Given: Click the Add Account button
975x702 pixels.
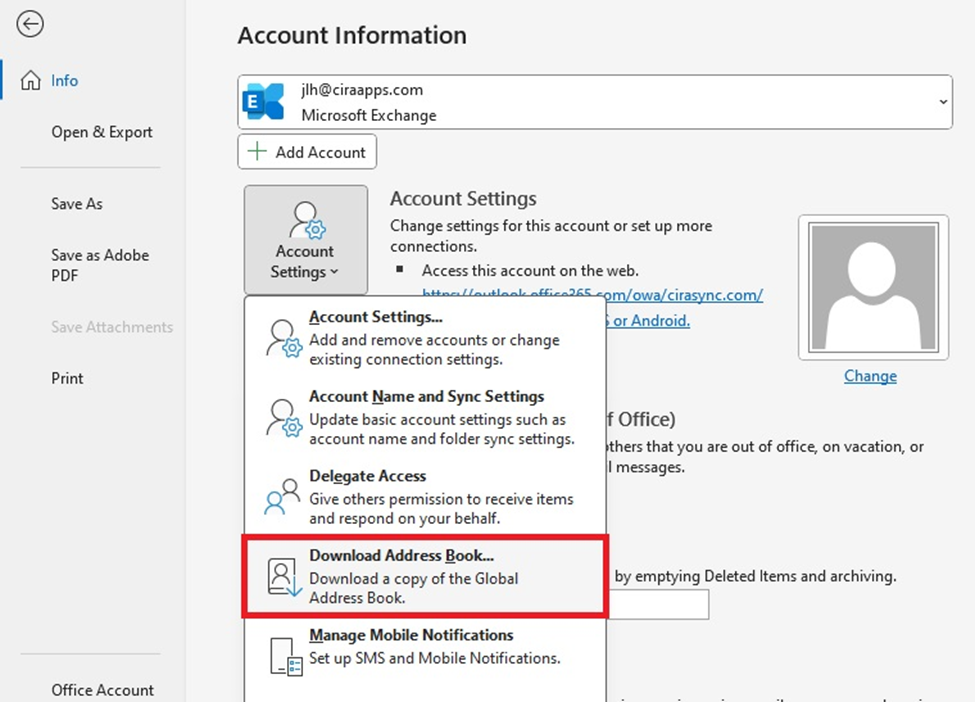Looking at the screenshot, I should (307, 152).
